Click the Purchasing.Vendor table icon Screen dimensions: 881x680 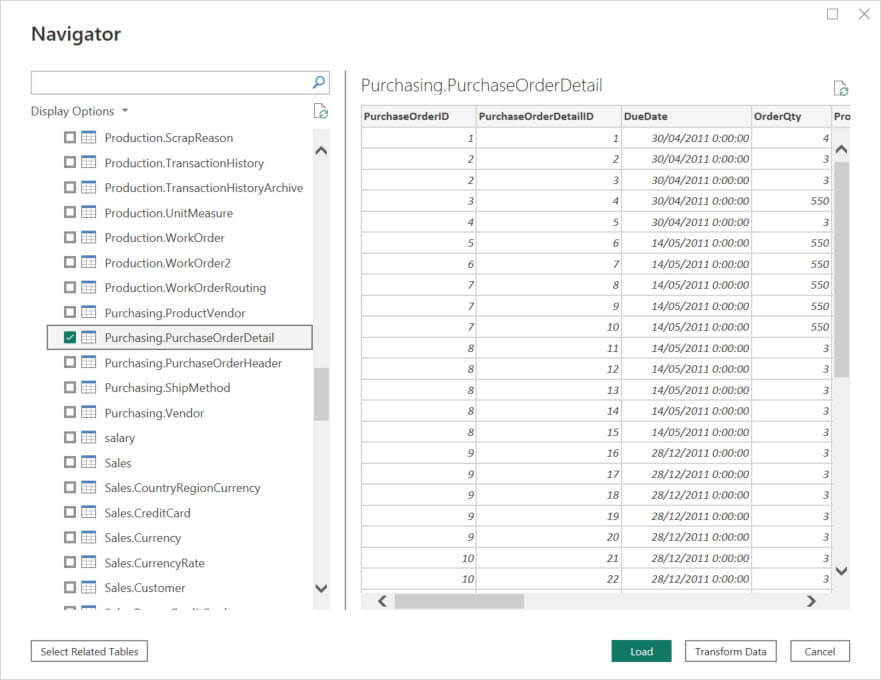(88, 413)
